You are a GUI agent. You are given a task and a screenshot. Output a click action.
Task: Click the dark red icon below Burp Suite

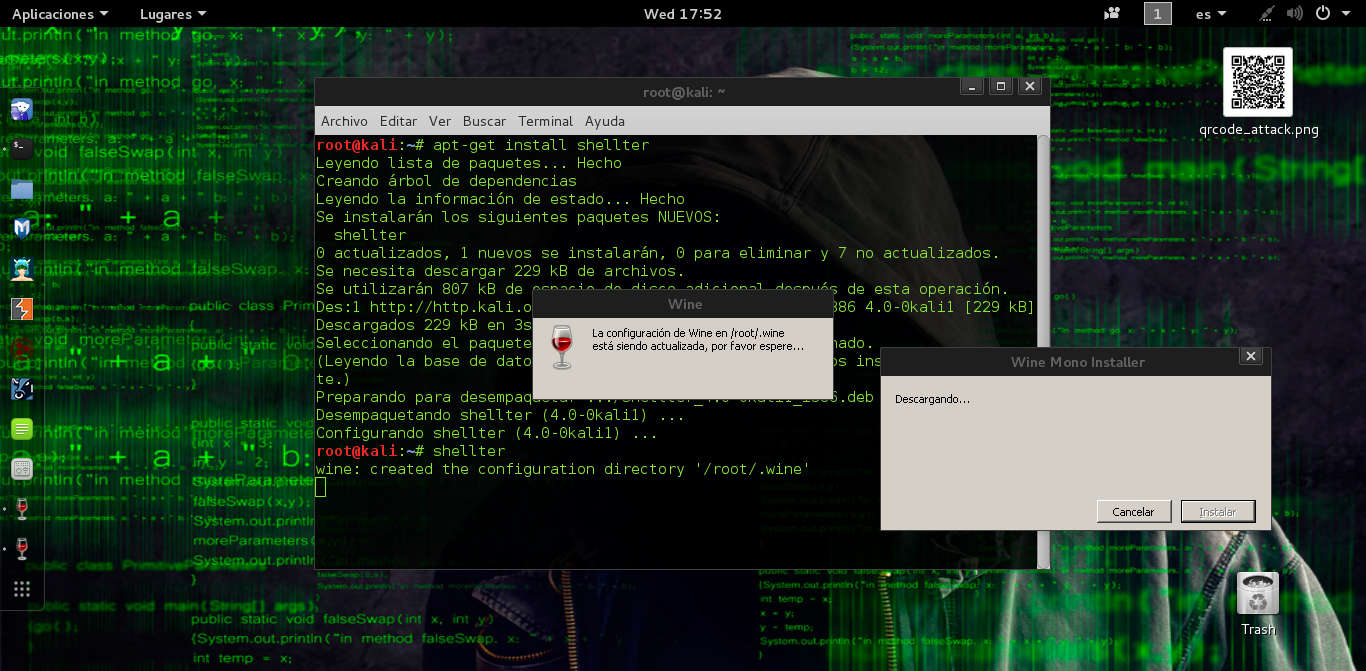(x=22, y=349)
